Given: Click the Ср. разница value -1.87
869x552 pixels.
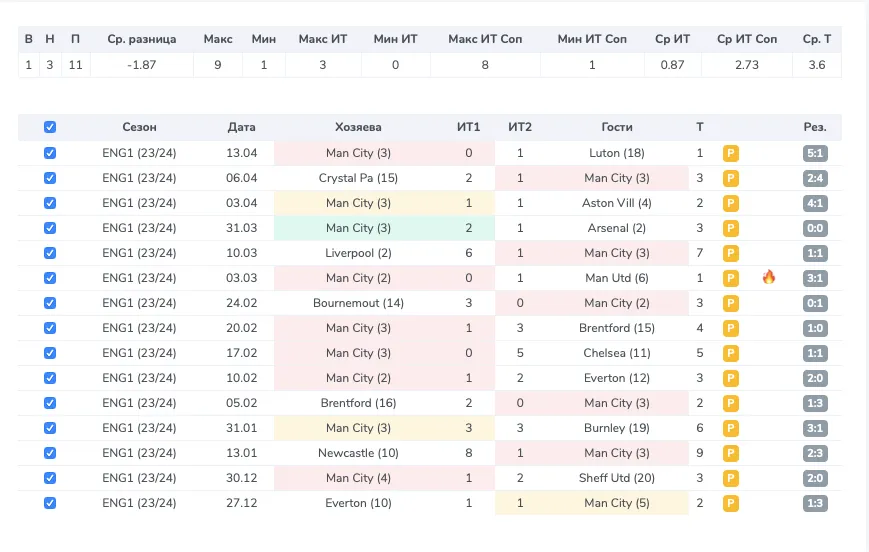Looking at the screenshot, I should click(x=141, y=65).
